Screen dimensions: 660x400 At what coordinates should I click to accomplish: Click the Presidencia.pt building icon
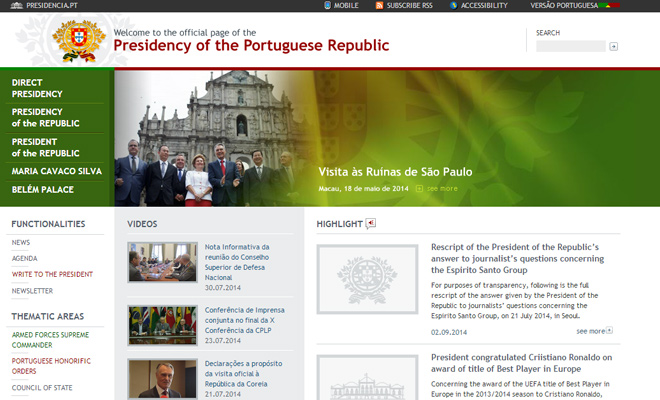point(16,5)
